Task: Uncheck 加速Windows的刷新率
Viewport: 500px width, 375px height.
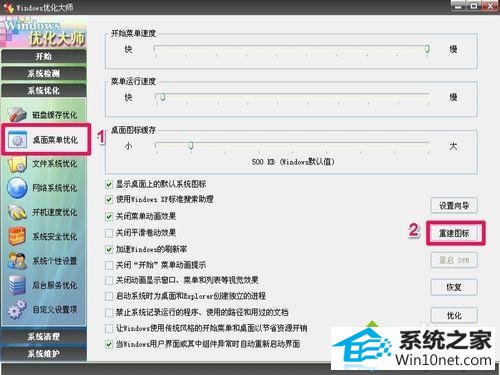Action: 109,249
